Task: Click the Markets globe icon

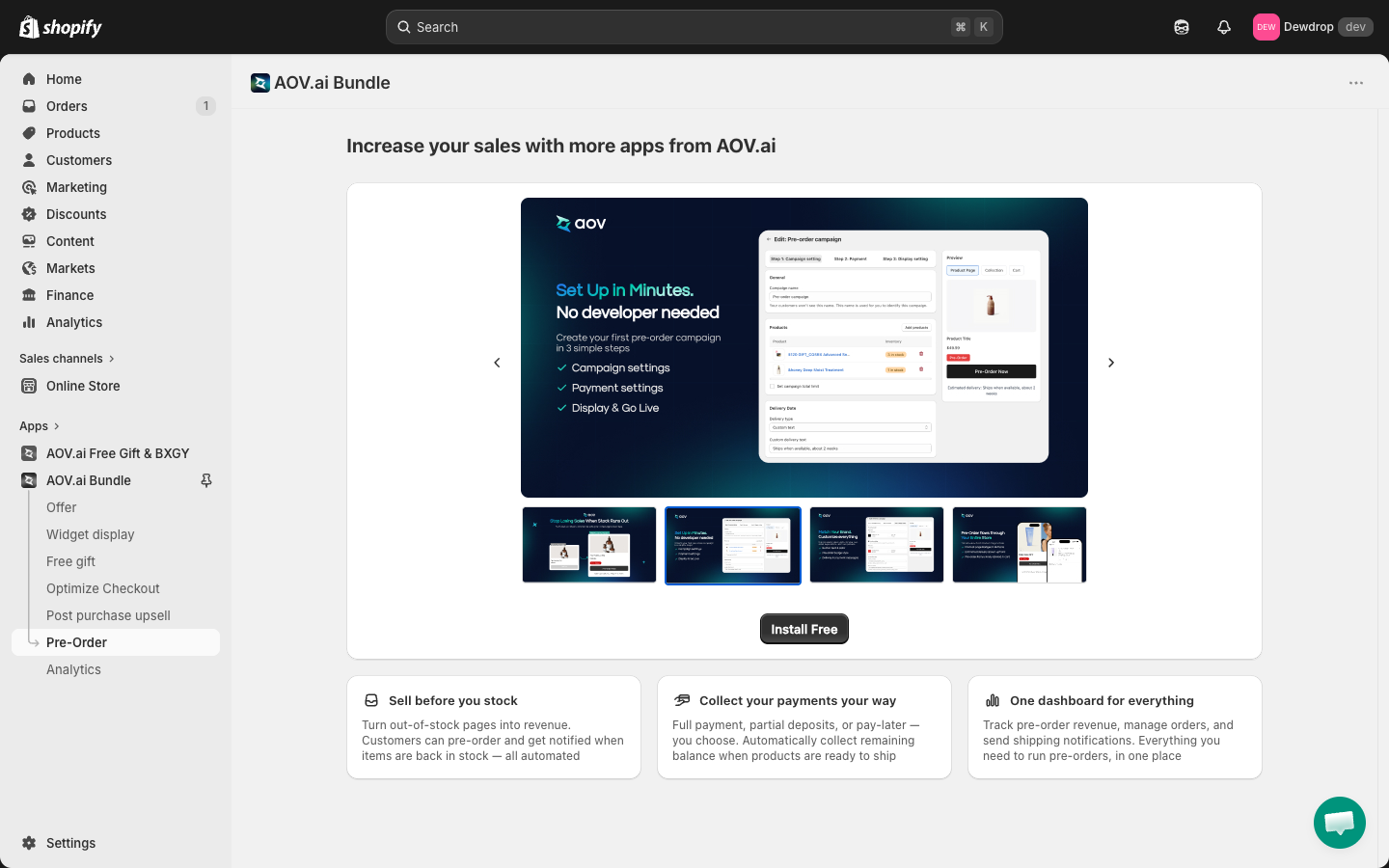Action: pos(29,268)
